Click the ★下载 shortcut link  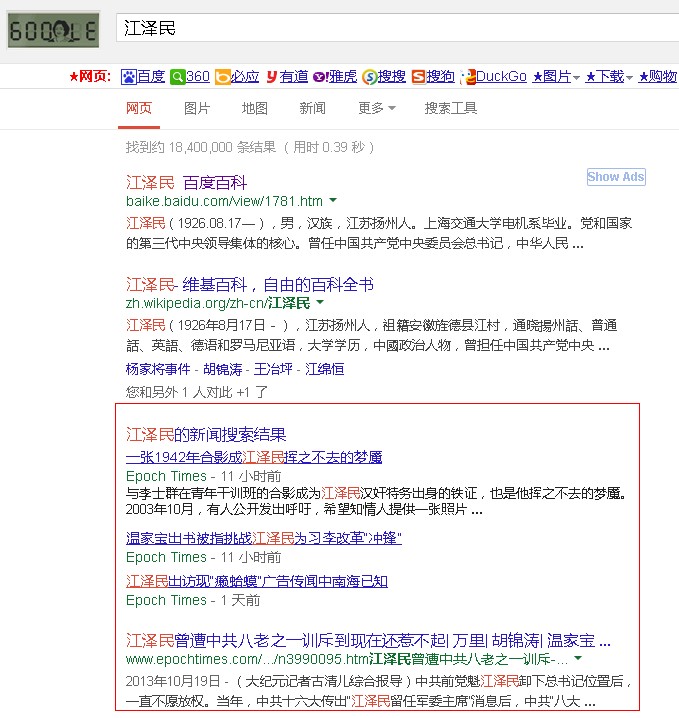click(605, 76)
